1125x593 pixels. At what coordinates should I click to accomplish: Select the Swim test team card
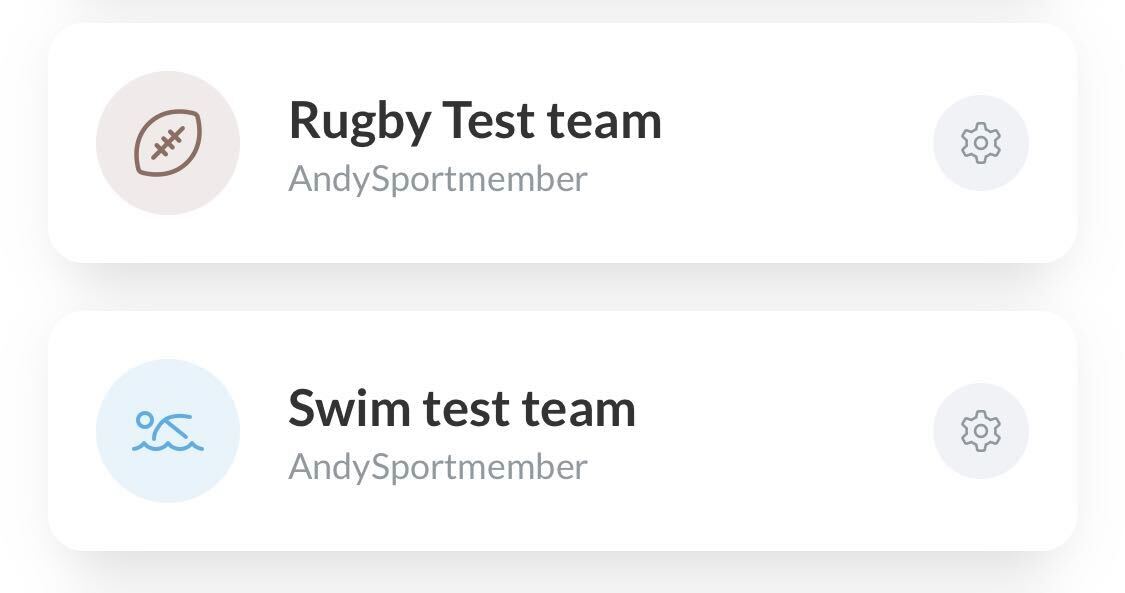coord(562,431)
